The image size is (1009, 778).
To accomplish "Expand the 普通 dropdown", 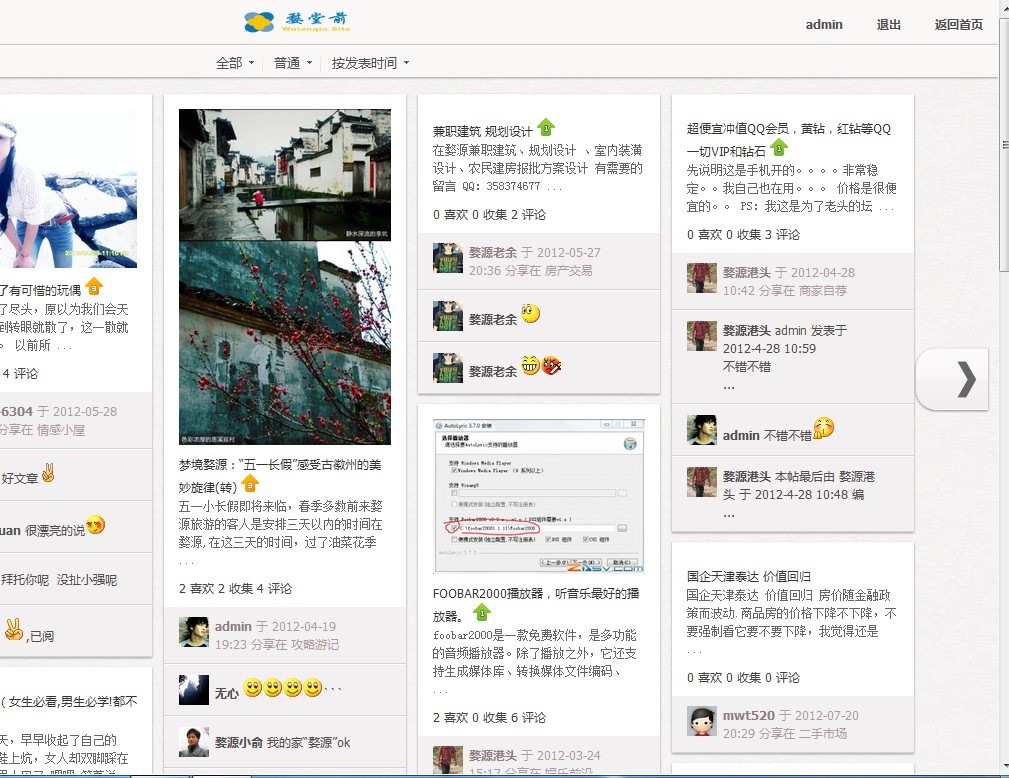I will (x=293, y=63).
